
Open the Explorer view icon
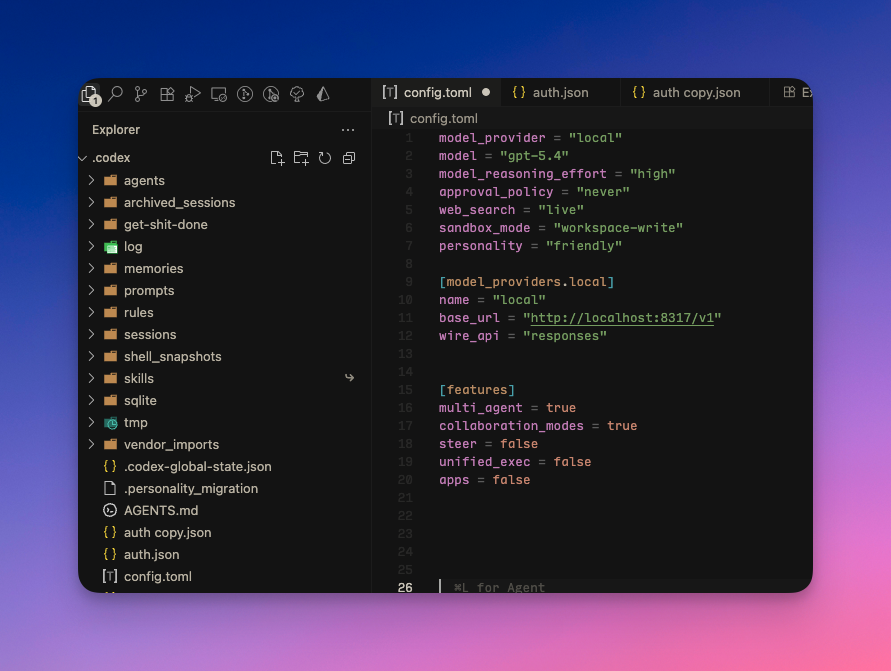(x=90, y=94)
